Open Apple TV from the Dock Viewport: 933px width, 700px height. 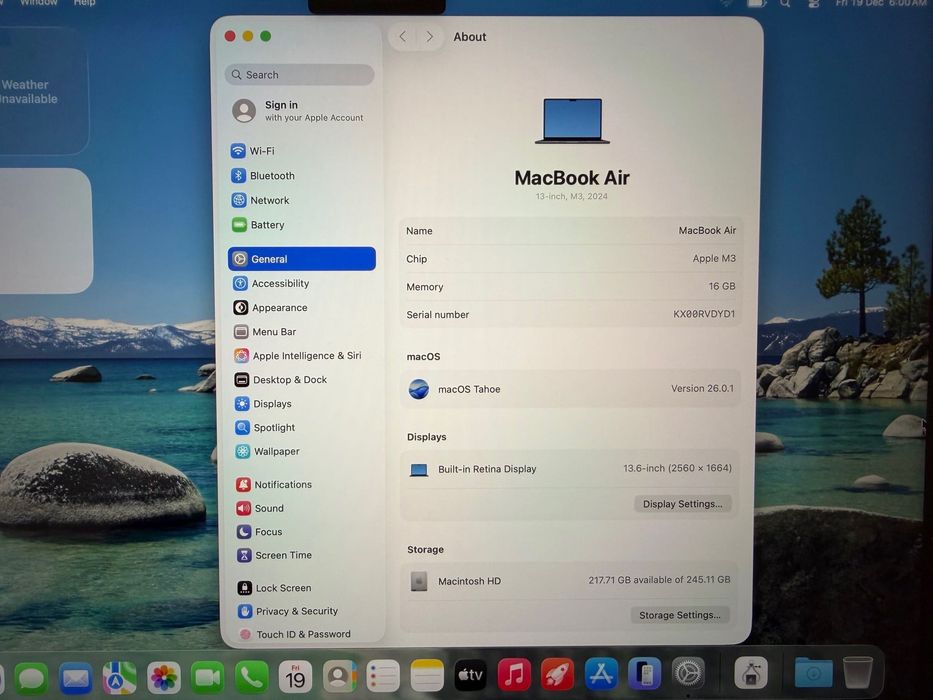(x=471, y=675)
